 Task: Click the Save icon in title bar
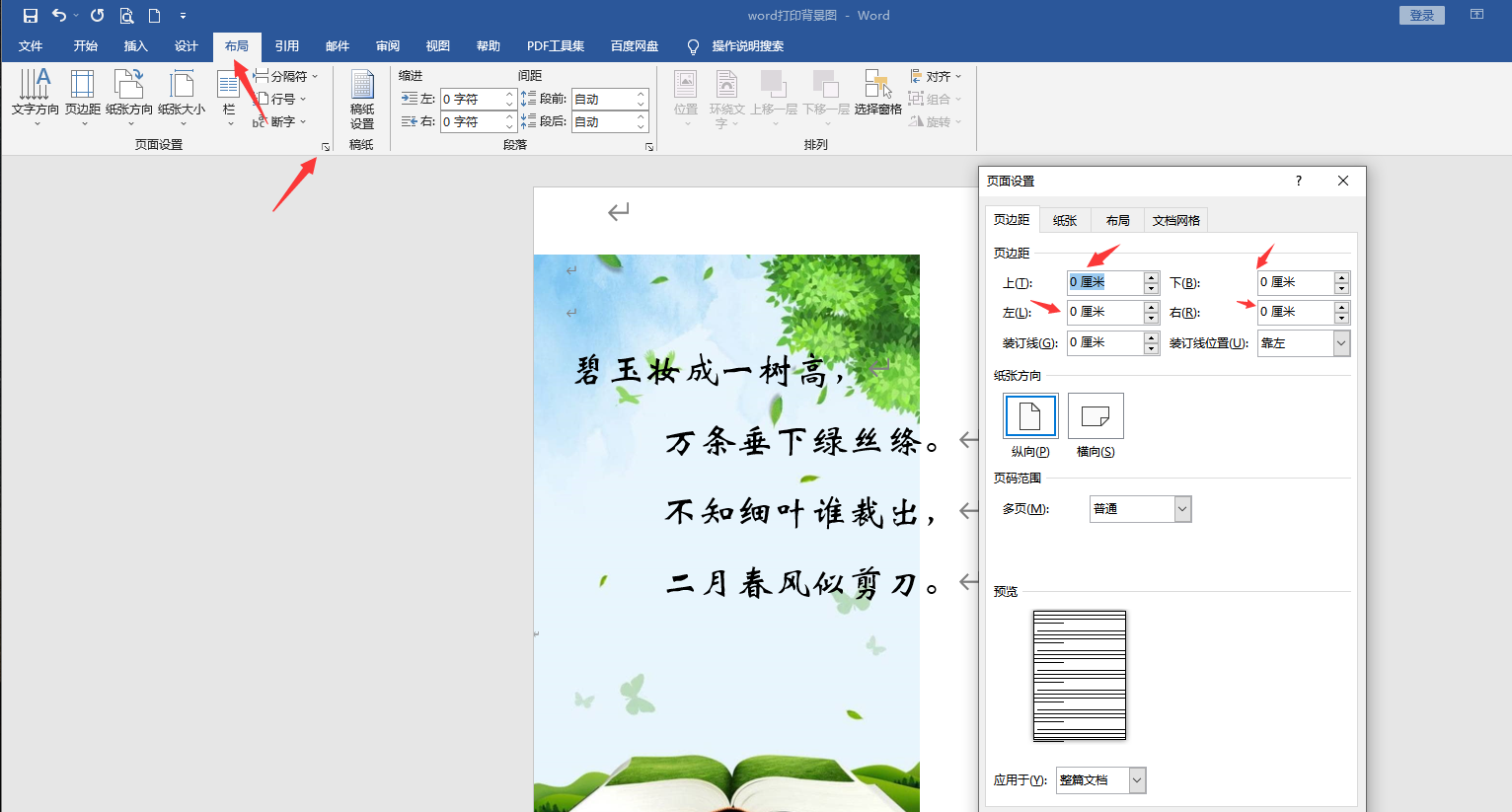tap(31, 16)
